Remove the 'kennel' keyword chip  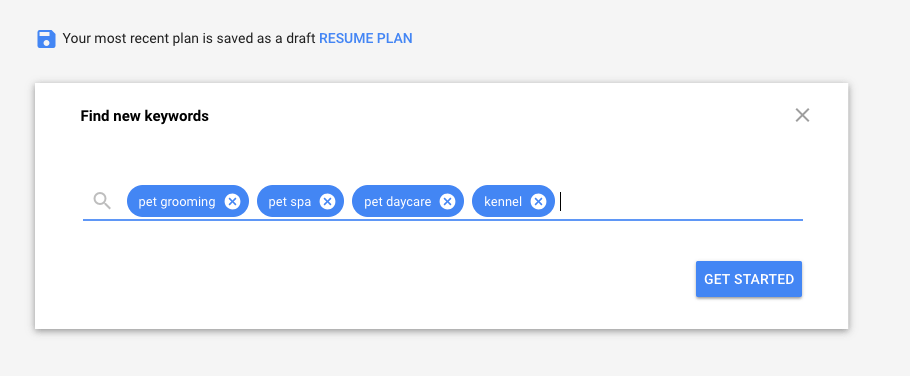[538, 201]
